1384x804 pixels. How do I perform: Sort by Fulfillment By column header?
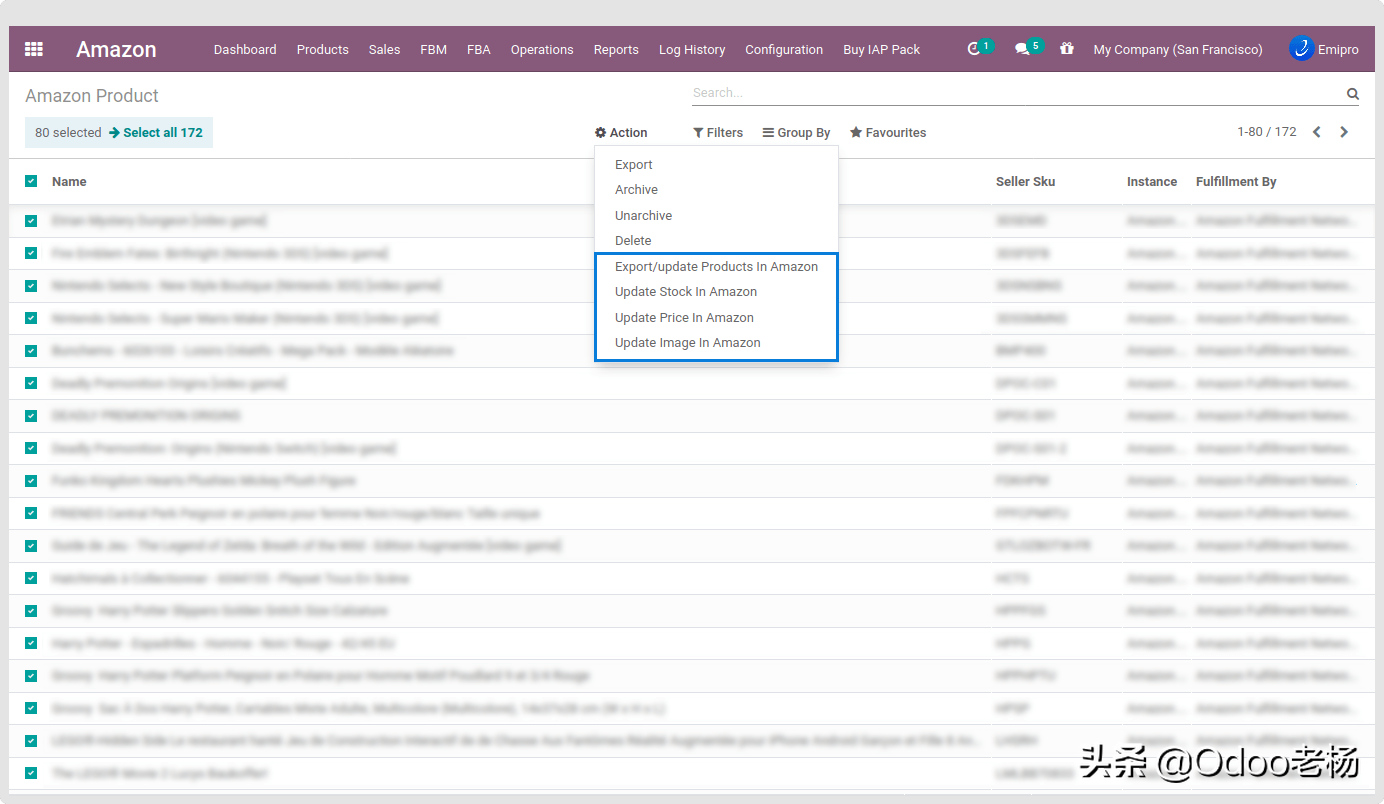pyautogui.click(x=1236, y=181)
